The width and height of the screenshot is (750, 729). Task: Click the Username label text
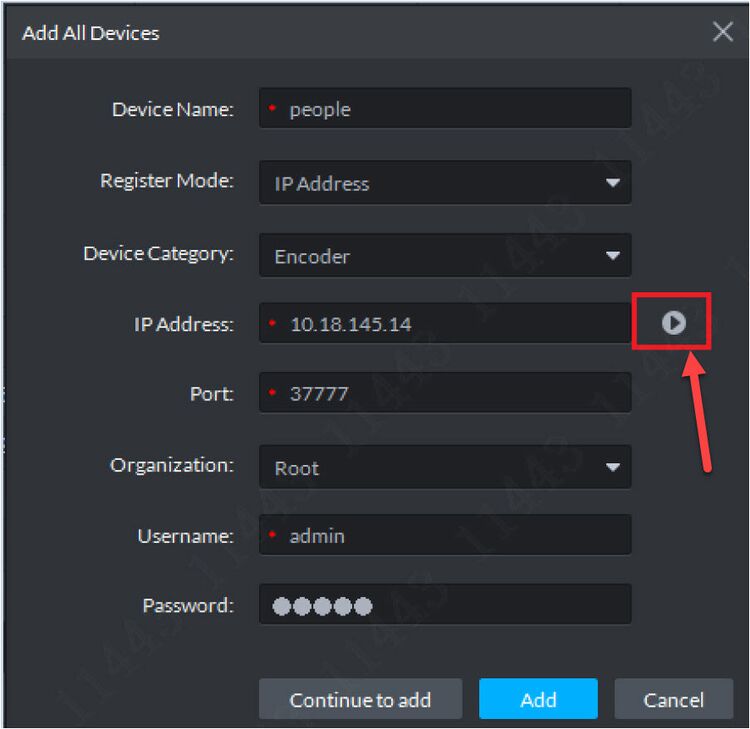pos(185,536)
